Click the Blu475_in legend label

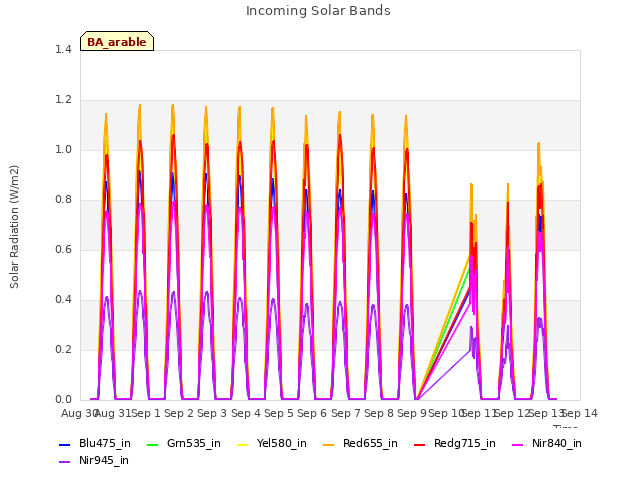(105, 443)
